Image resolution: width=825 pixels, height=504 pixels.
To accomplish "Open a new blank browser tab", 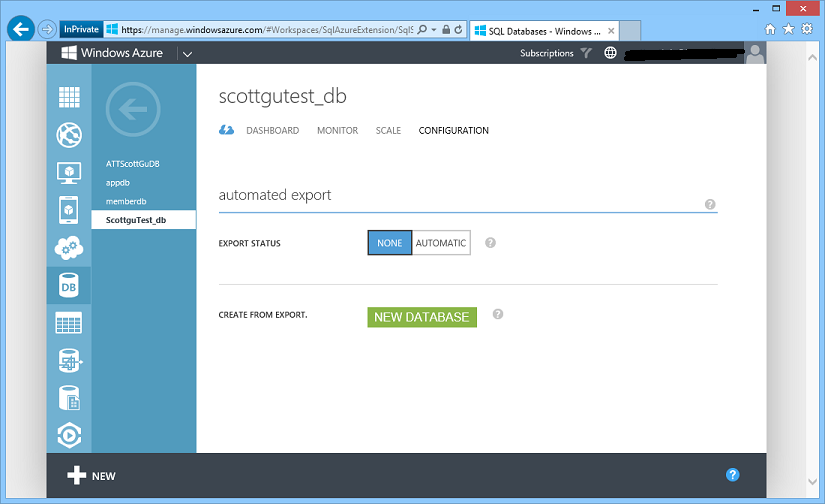I will 630,31.
